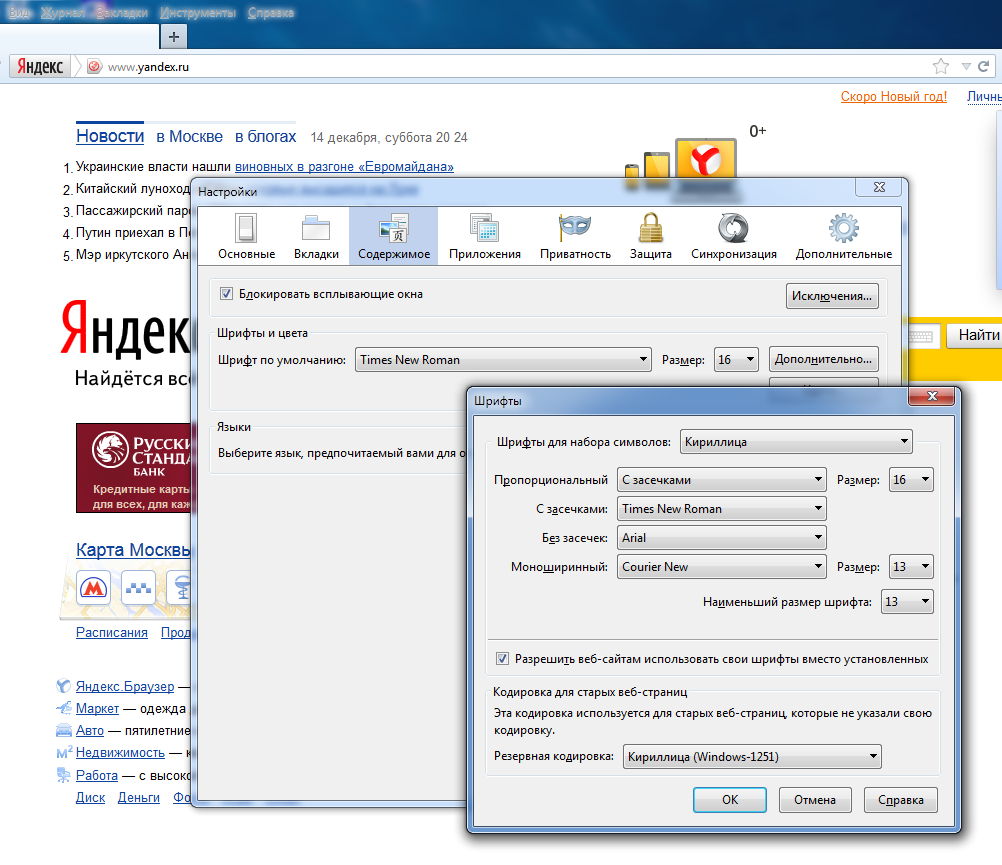Open the Защита padlock tab

coord(651,236)
